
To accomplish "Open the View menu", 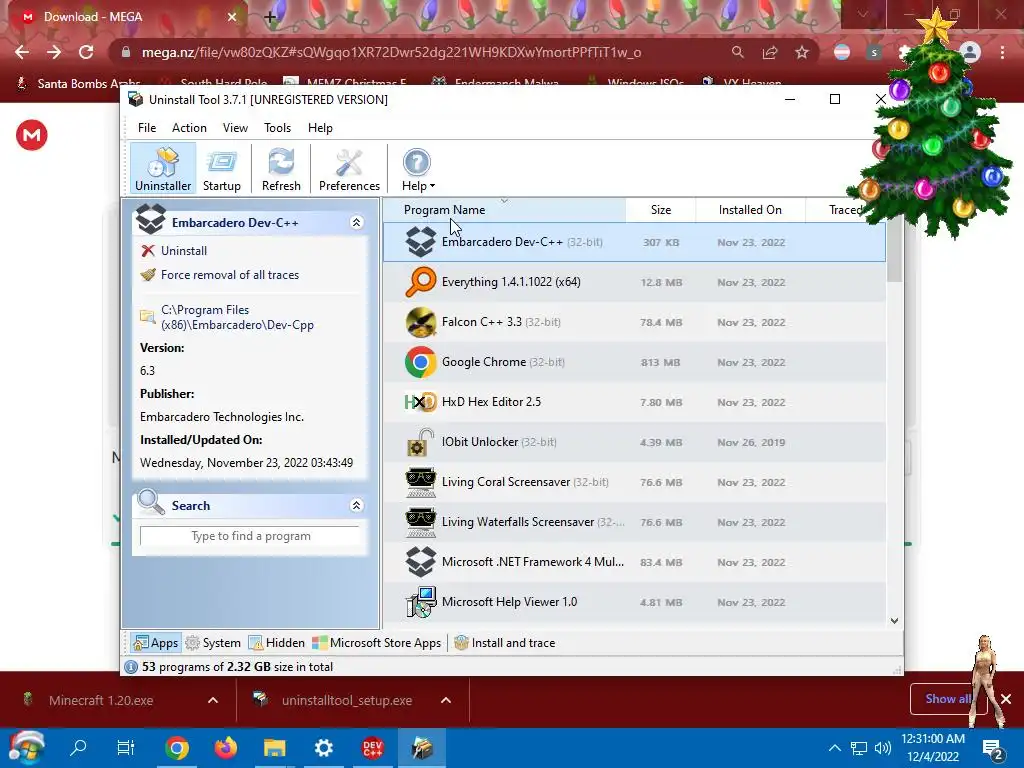I will [x=235, y=128].
